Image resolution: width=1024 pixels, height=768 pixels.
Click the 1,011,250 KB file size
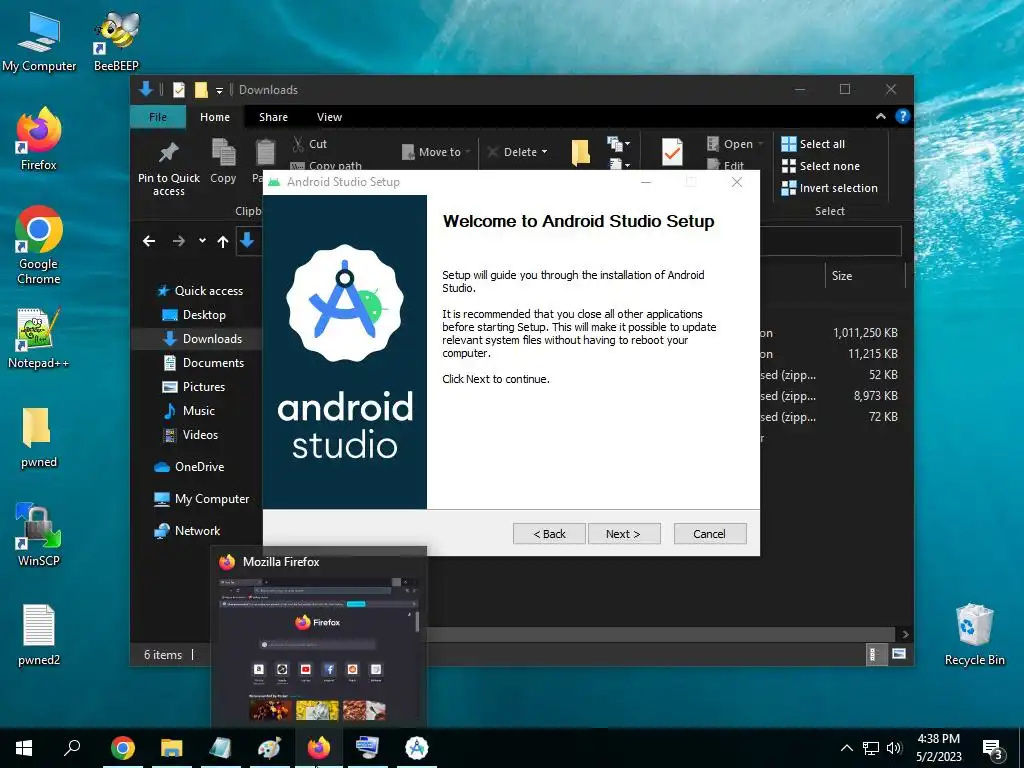pos(865,332)
